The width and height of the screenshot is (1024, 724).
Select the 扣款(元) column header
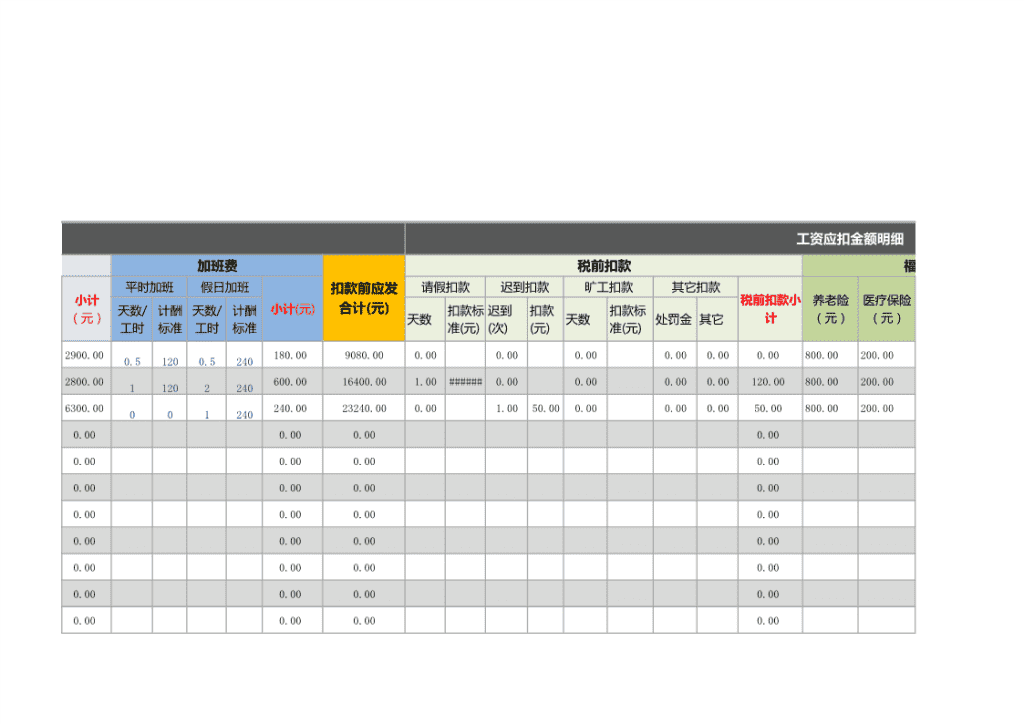point(545,319)
